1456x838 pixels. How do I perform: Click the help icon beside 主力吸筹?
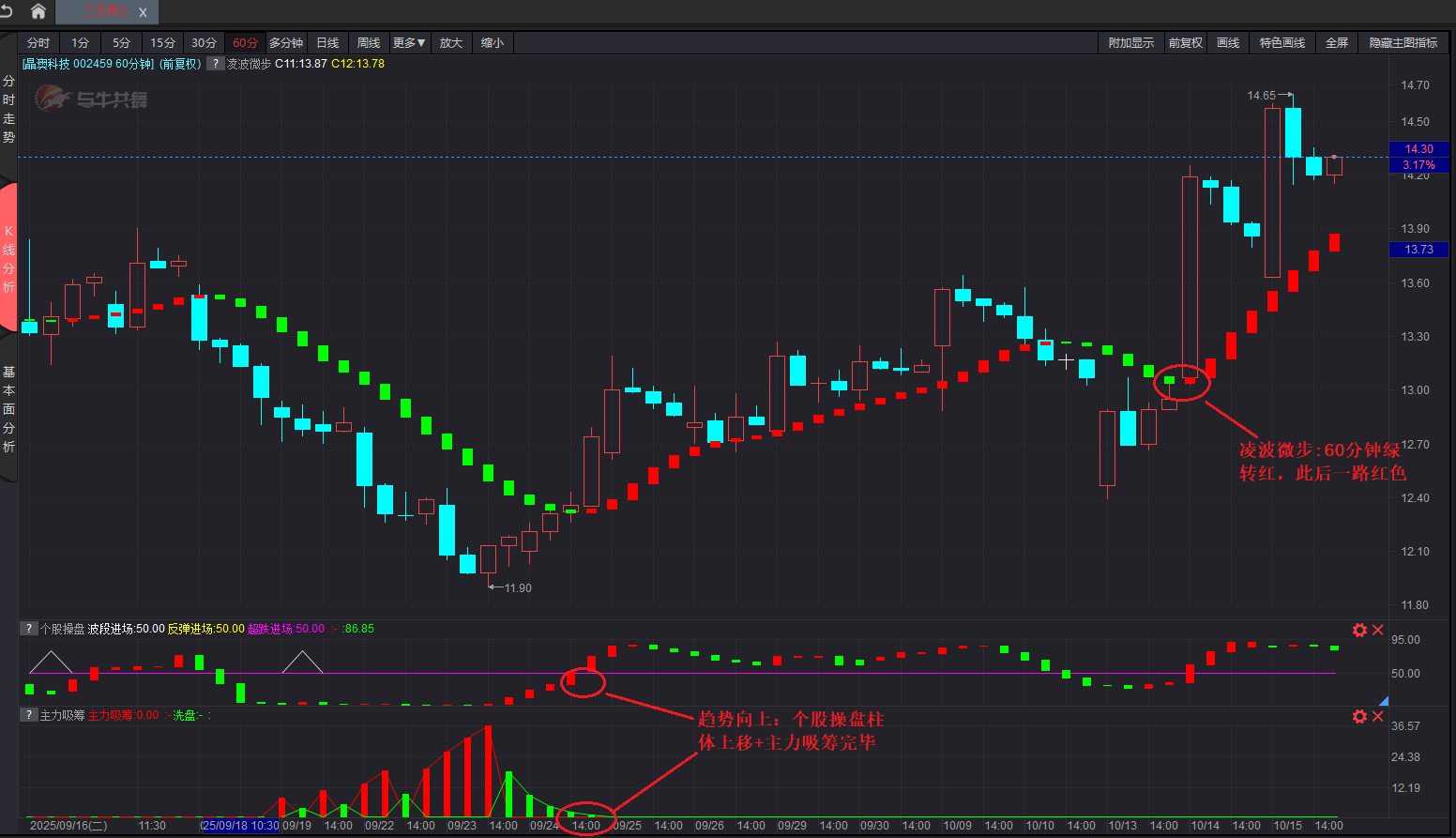pyautogui.click(x=29, y=715)
